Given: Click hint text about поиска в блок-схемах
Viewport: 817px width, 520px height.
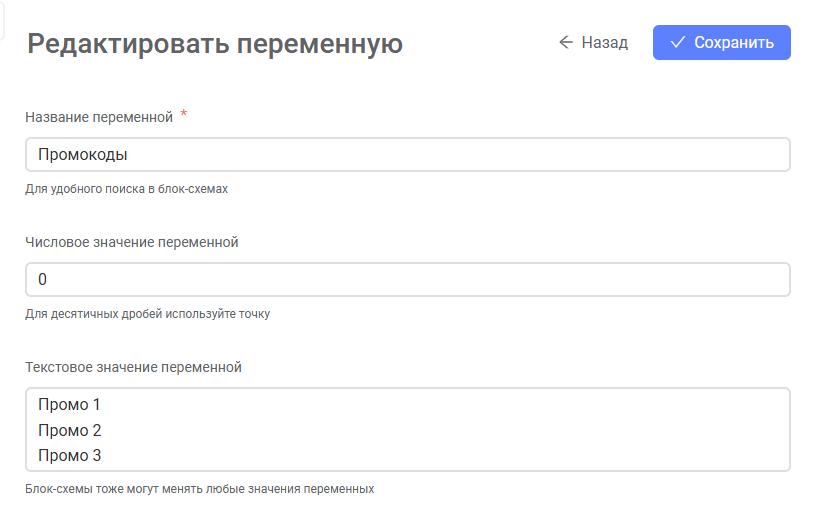Looking at the screenshot, I should [127, 189].
